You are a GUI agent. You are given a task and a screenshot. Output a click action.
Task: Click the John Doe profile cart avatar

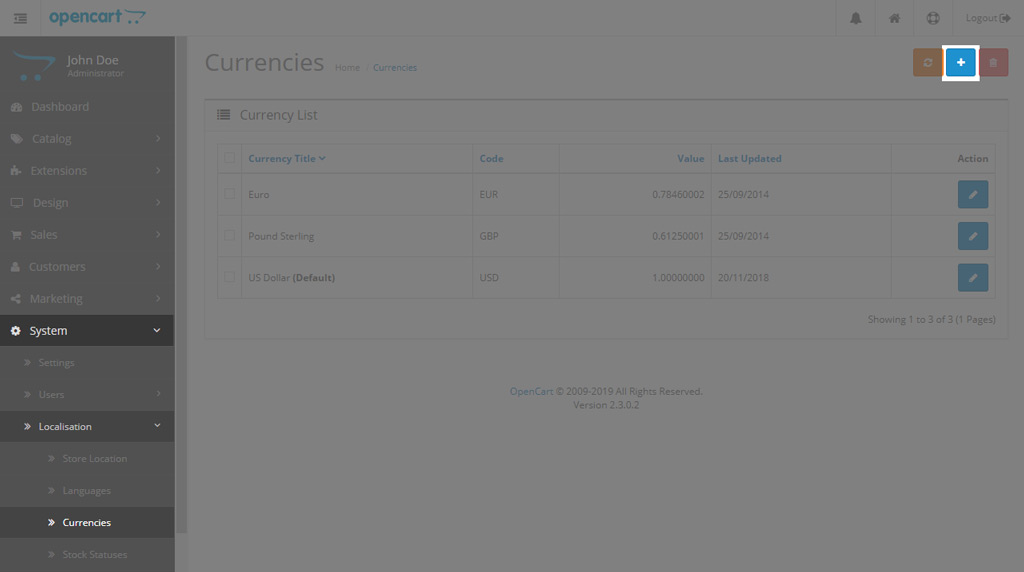pyautogui.click(x=34, y=67)
